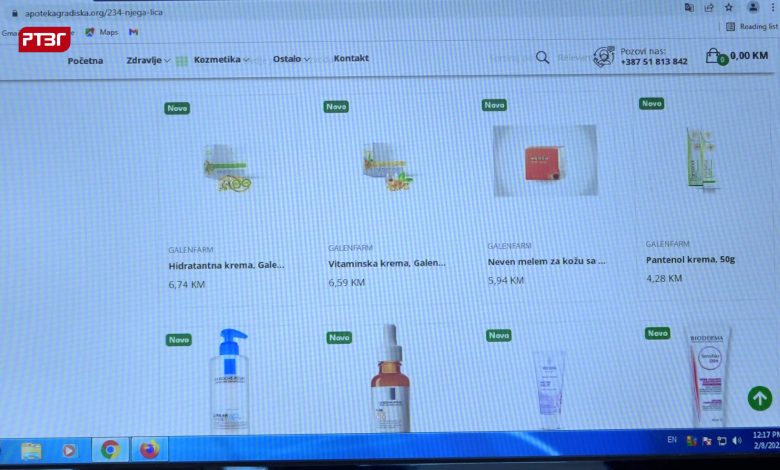Click the green scroll-to-top arrow

760,398
